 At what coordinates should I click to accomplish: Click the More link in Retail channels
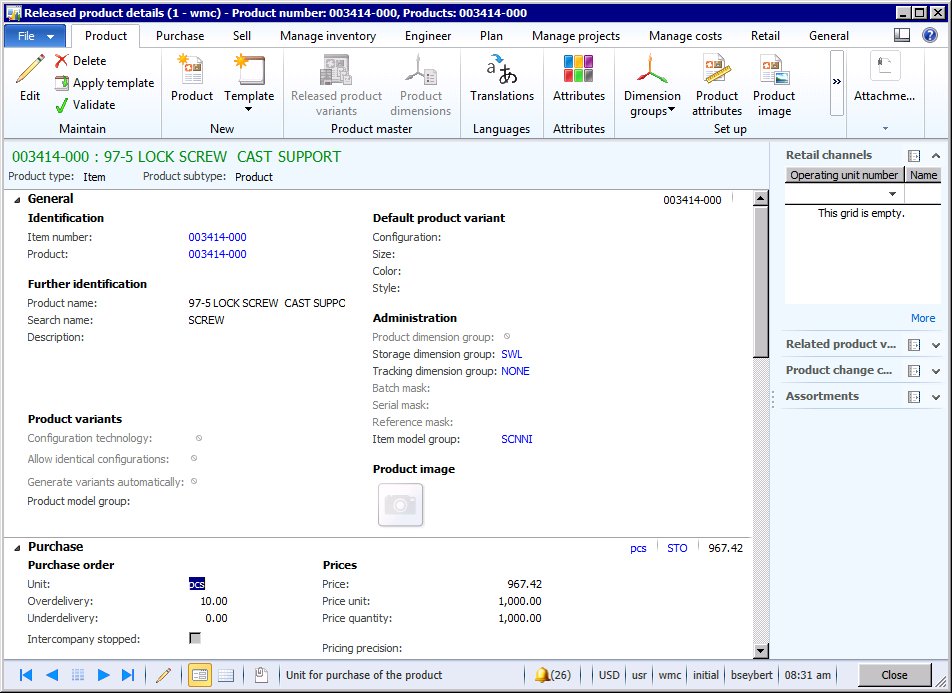coord(922,318)
